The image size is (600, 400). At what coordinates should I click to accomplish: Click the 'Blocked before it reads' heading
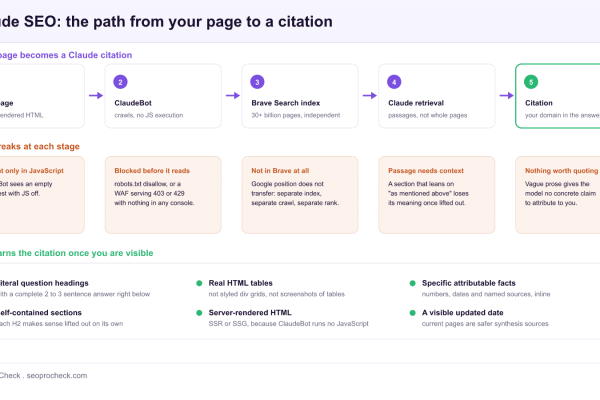tap(152, 171)
